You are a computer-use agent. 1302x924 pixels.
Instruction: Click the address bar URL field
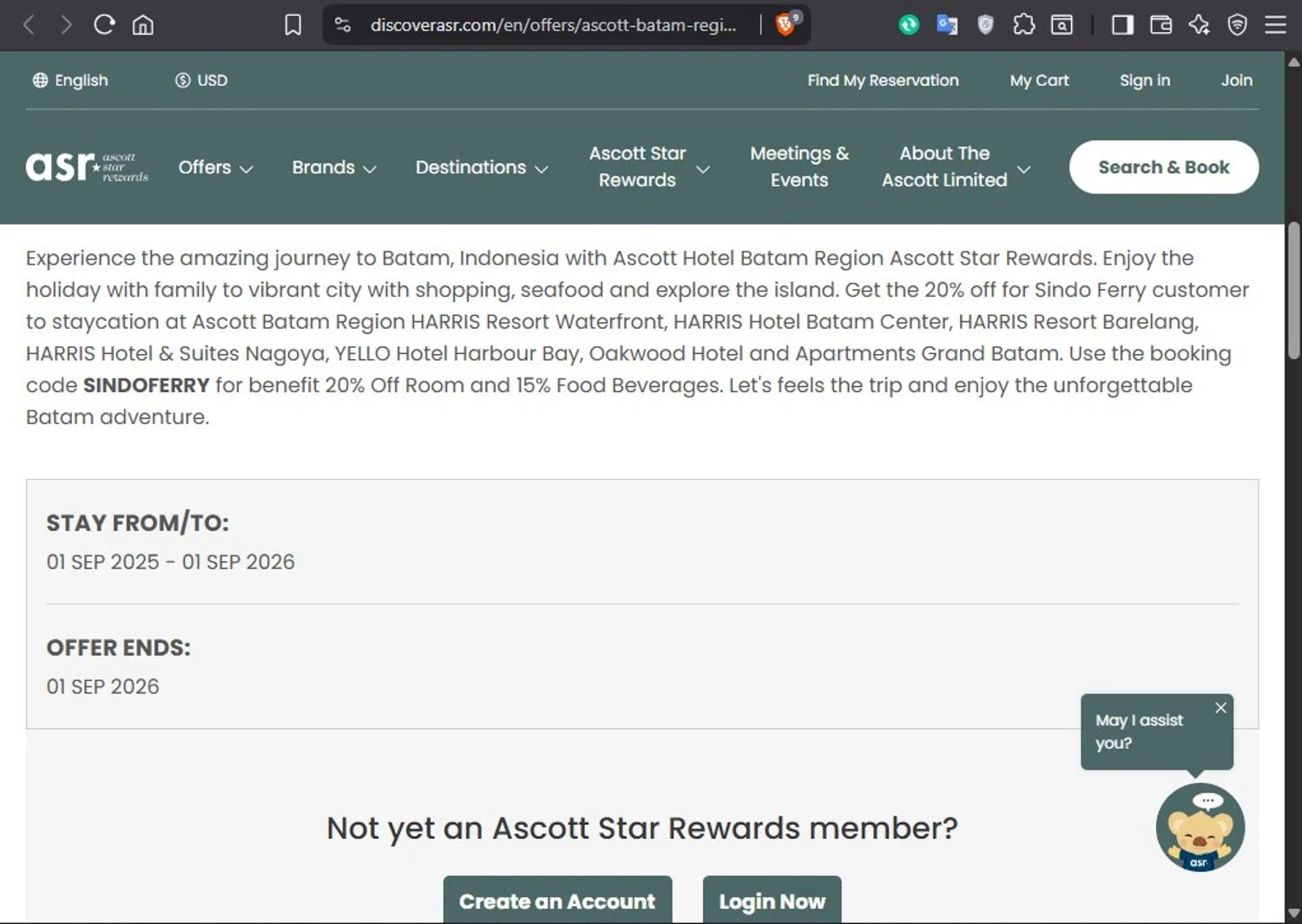click(553, 25)
